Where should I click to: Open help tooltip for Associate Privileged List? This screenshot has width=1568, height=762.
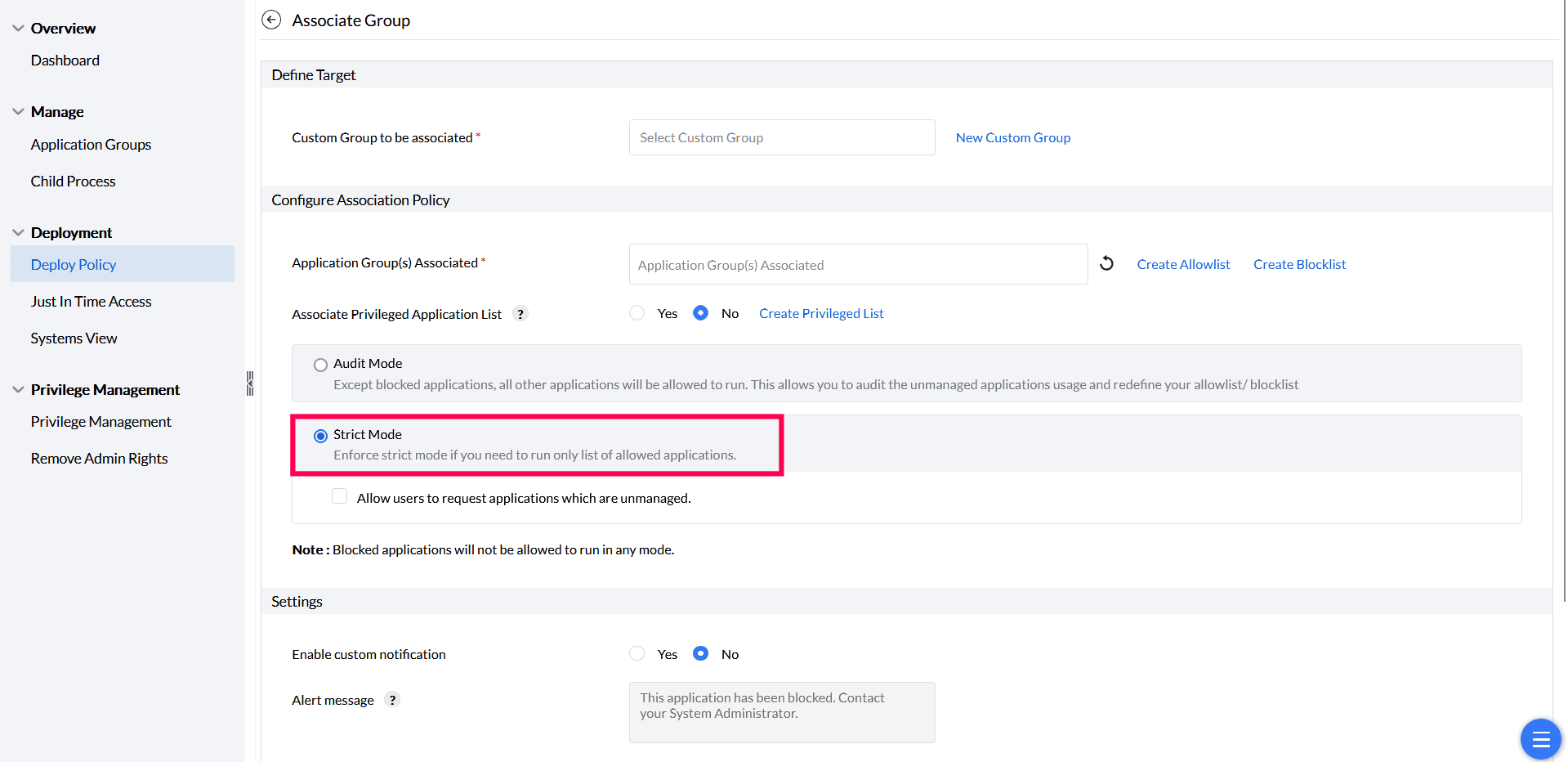tap(520, 313)
